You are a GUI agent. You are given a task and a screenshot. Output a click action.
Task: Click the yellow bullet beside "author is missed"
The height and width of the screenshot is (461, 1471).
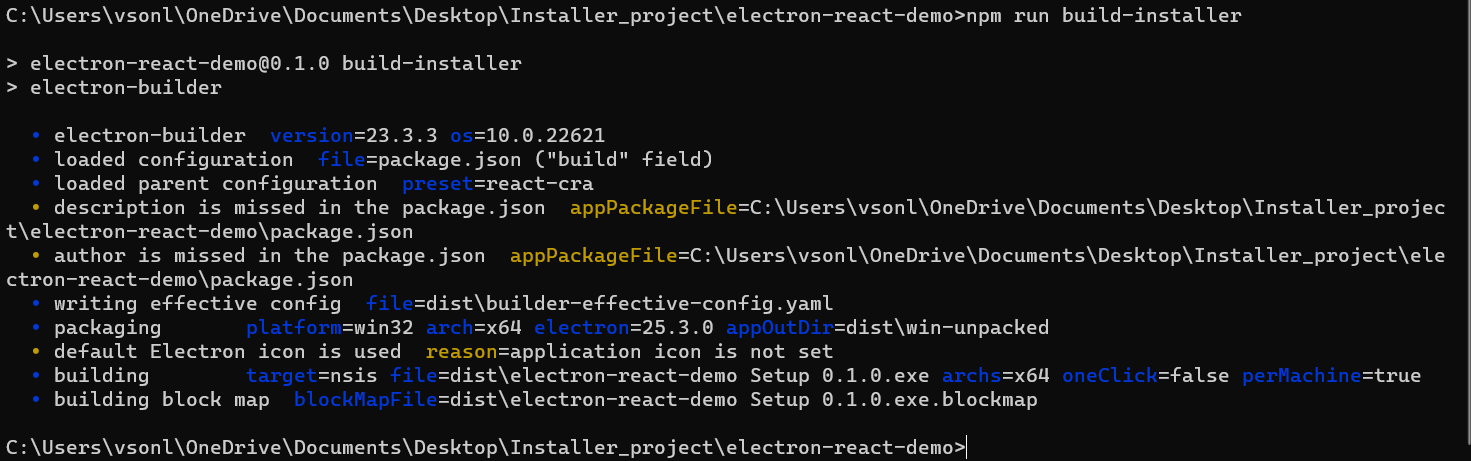pos(37,256)
